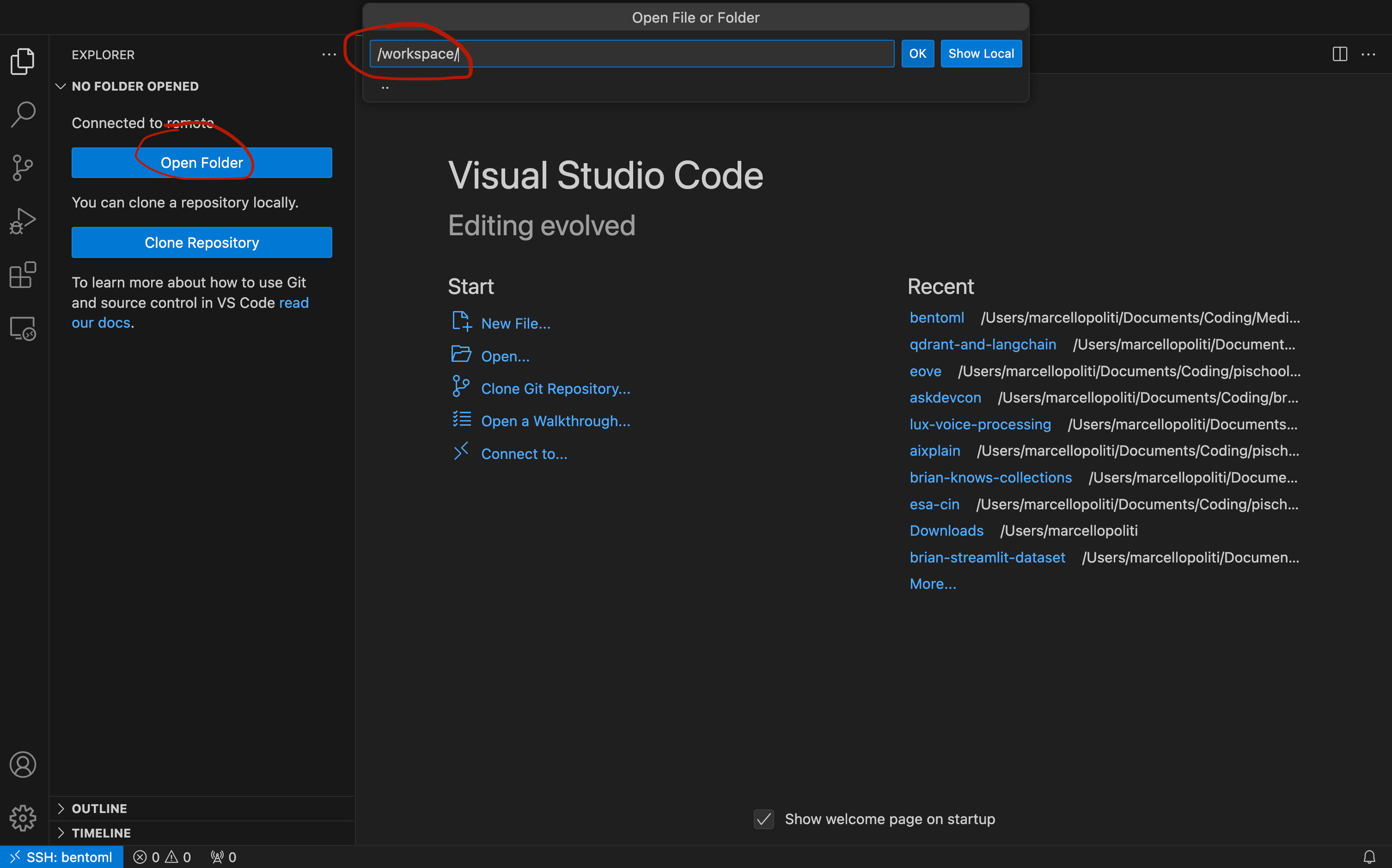Open the Remote Explorer icon
The image size is (1392, 868).
point(23,329)
